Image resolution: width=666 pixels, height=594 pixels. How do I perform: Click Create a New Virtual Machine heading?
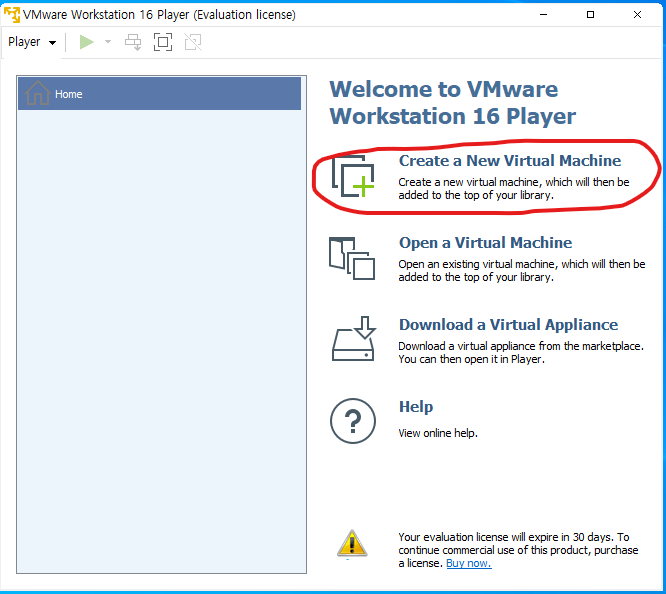[510, 161]
